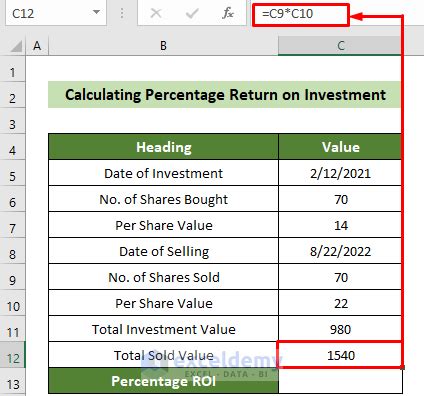Click the Date of Selling cell
This screenshot has width=424, height=396.
163,251
